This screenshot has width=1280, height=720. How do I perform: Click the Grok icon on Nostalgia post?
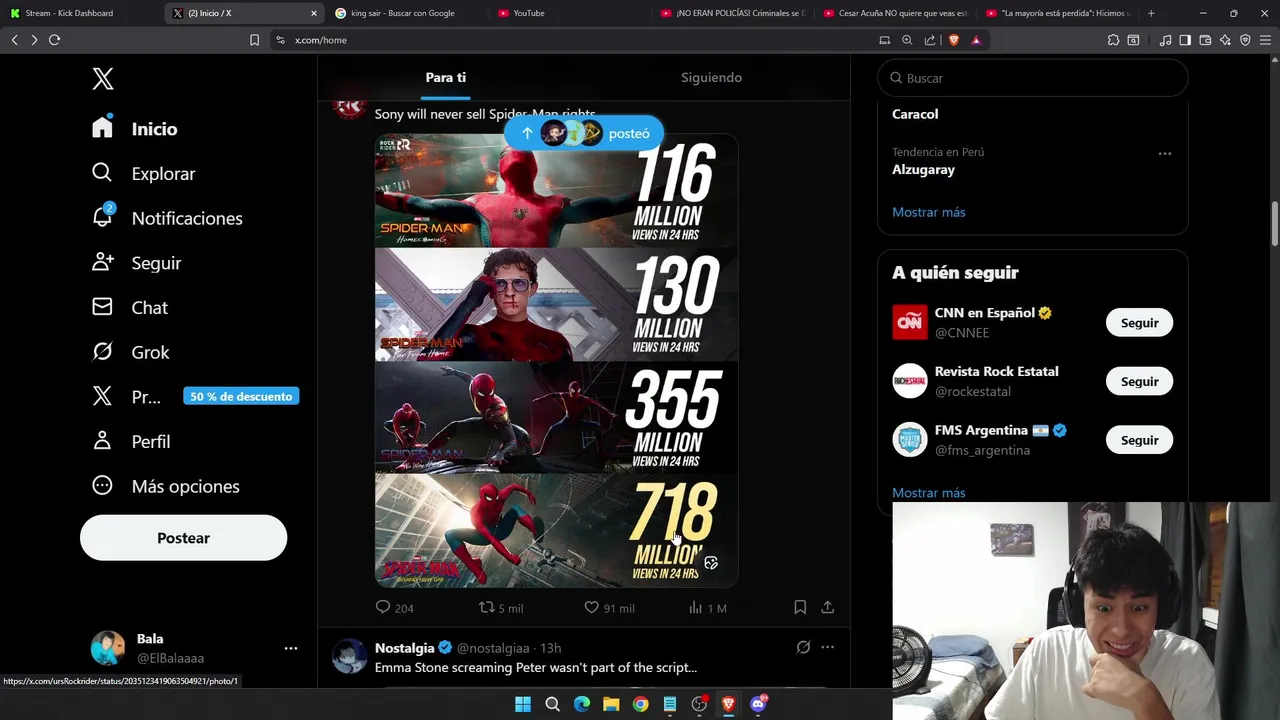(x=803, y=647)
